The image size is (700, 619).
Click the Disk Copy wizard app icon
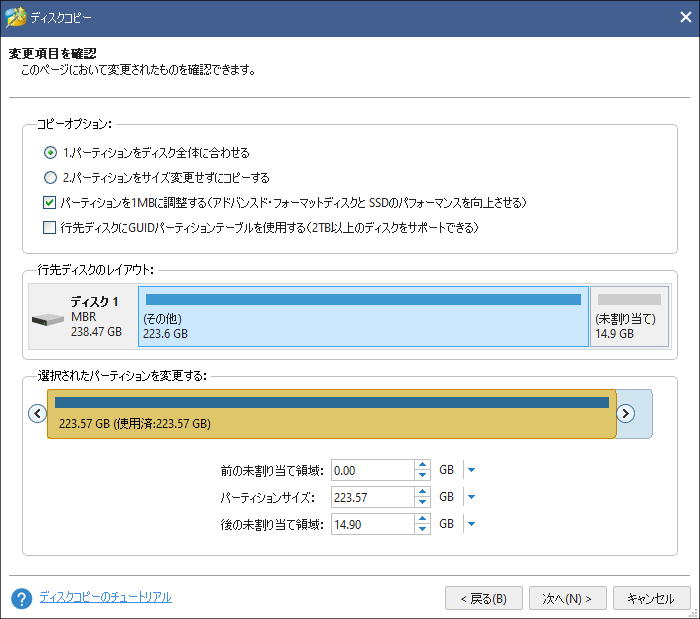pos(16,17)
